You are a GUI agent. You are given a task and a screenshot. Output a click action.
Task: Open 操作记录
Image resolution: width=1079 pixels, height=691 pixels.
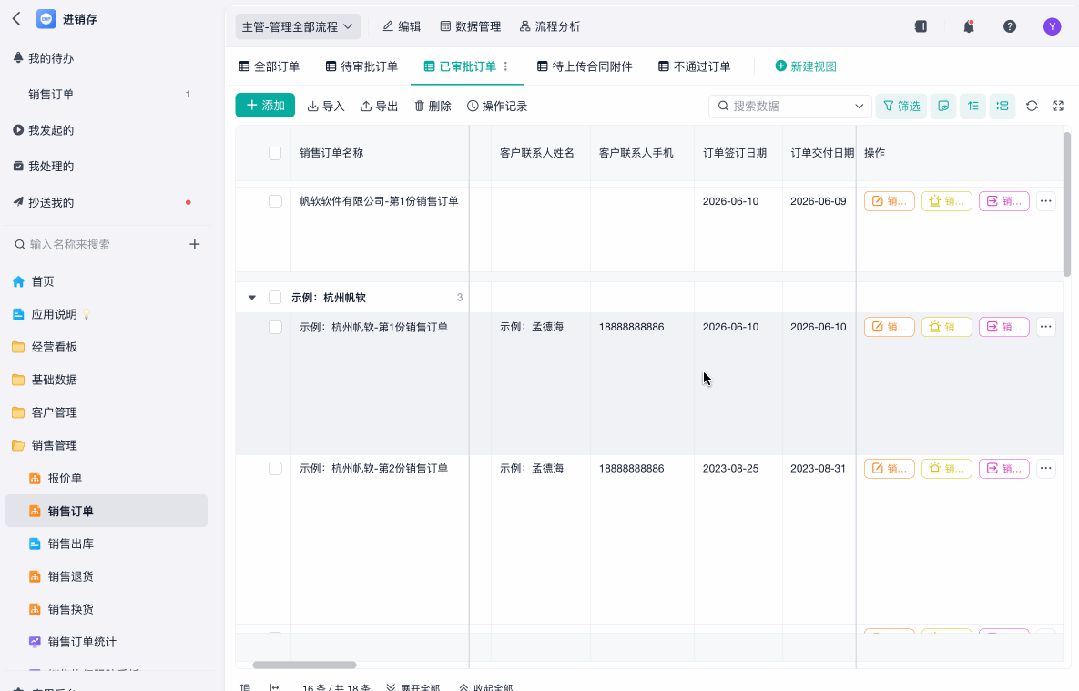coord(497,106)
